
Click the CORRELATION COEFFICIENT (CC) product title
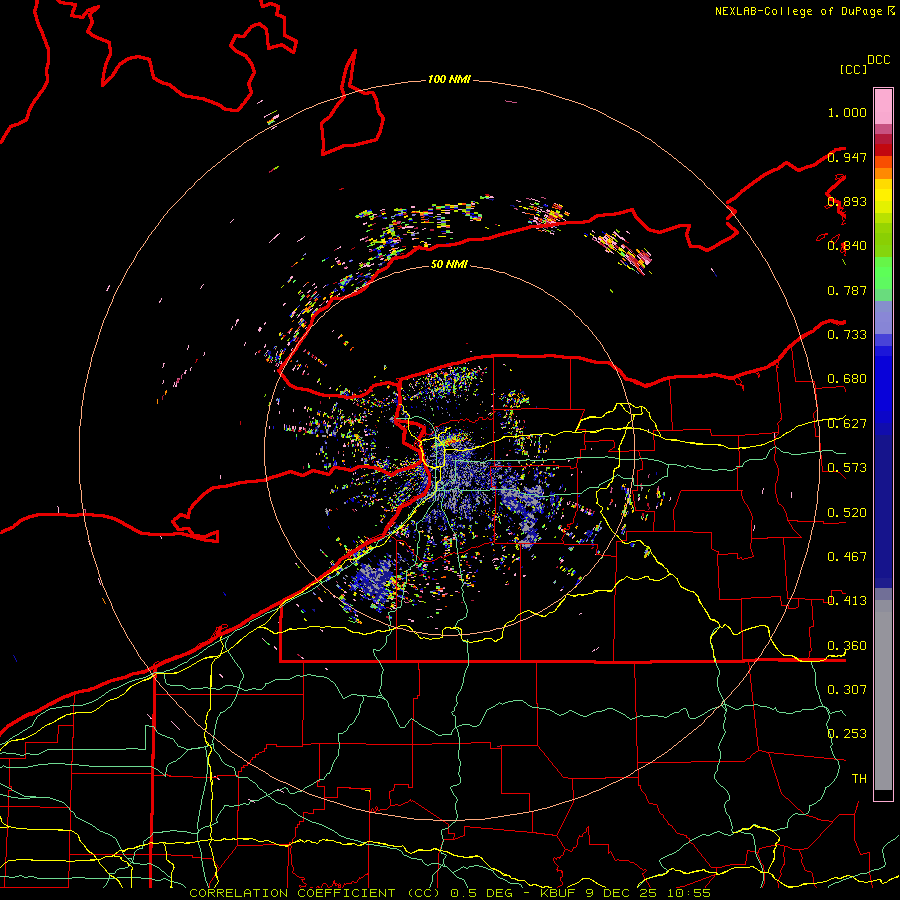[315, 893]
